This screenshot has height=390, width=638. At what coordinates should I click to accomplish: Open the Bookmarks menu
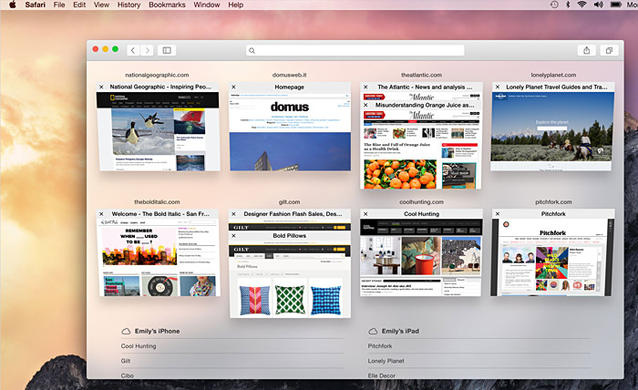[x=167, y=5]
